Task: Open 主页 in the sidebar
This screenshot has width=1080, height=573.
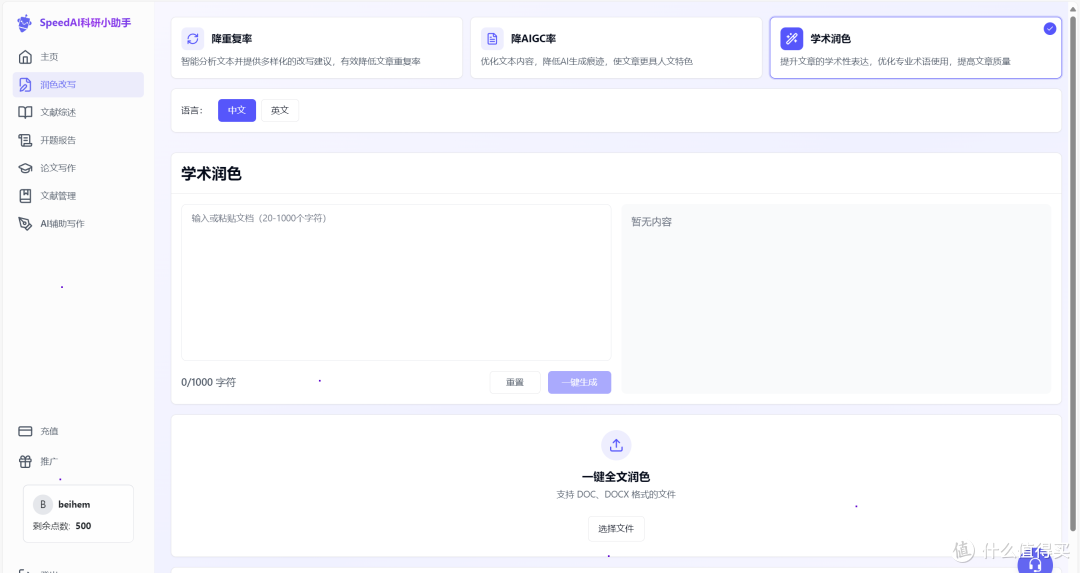Action: point(78,56)
